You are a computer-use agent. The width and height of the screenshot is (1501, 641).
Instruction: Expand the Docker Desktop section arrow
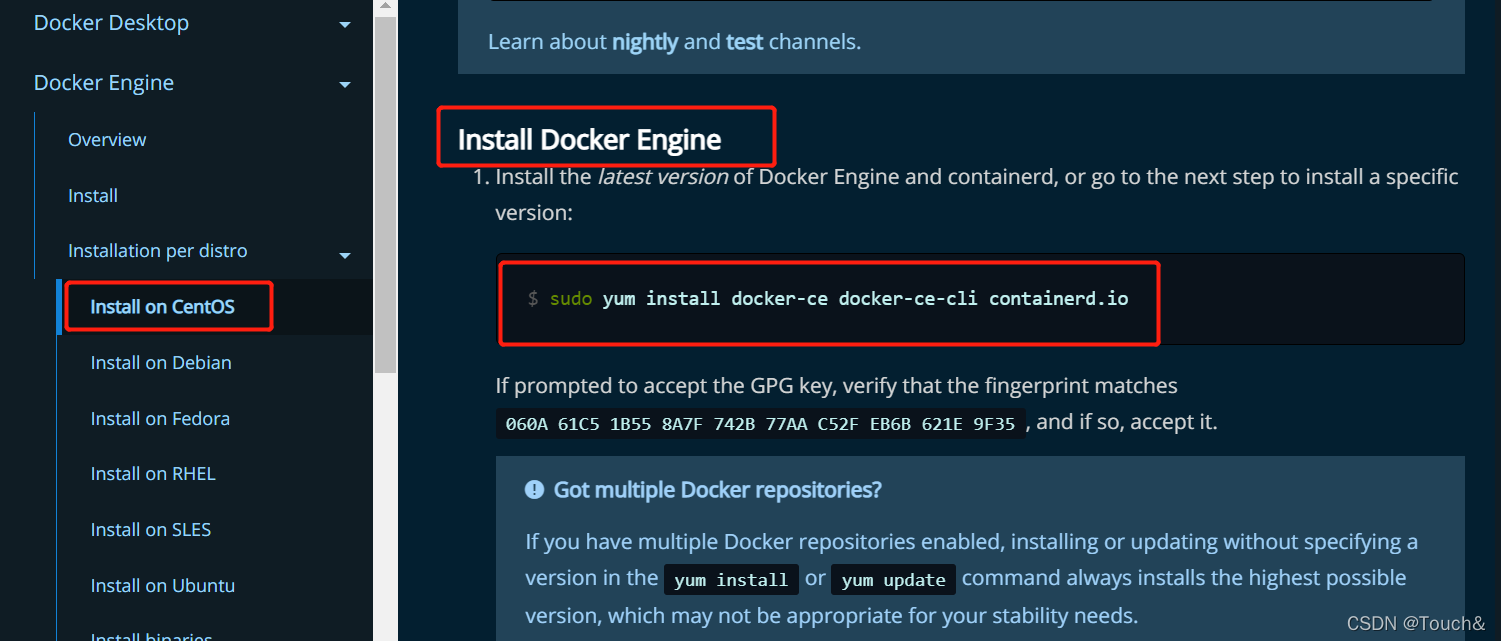345,24
